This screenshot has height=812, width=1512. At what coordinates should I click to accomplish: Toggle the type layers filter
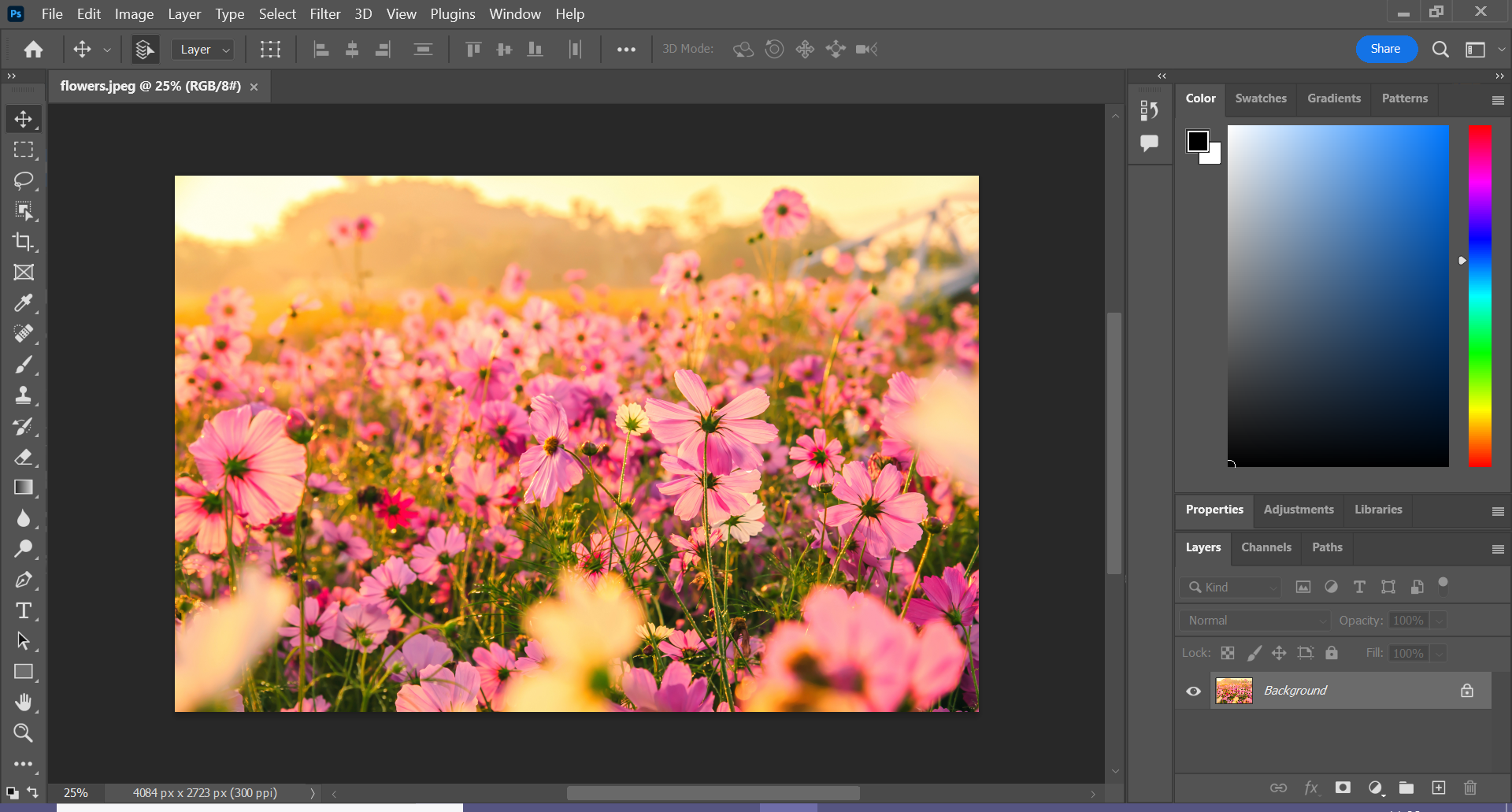[1359, 588]
